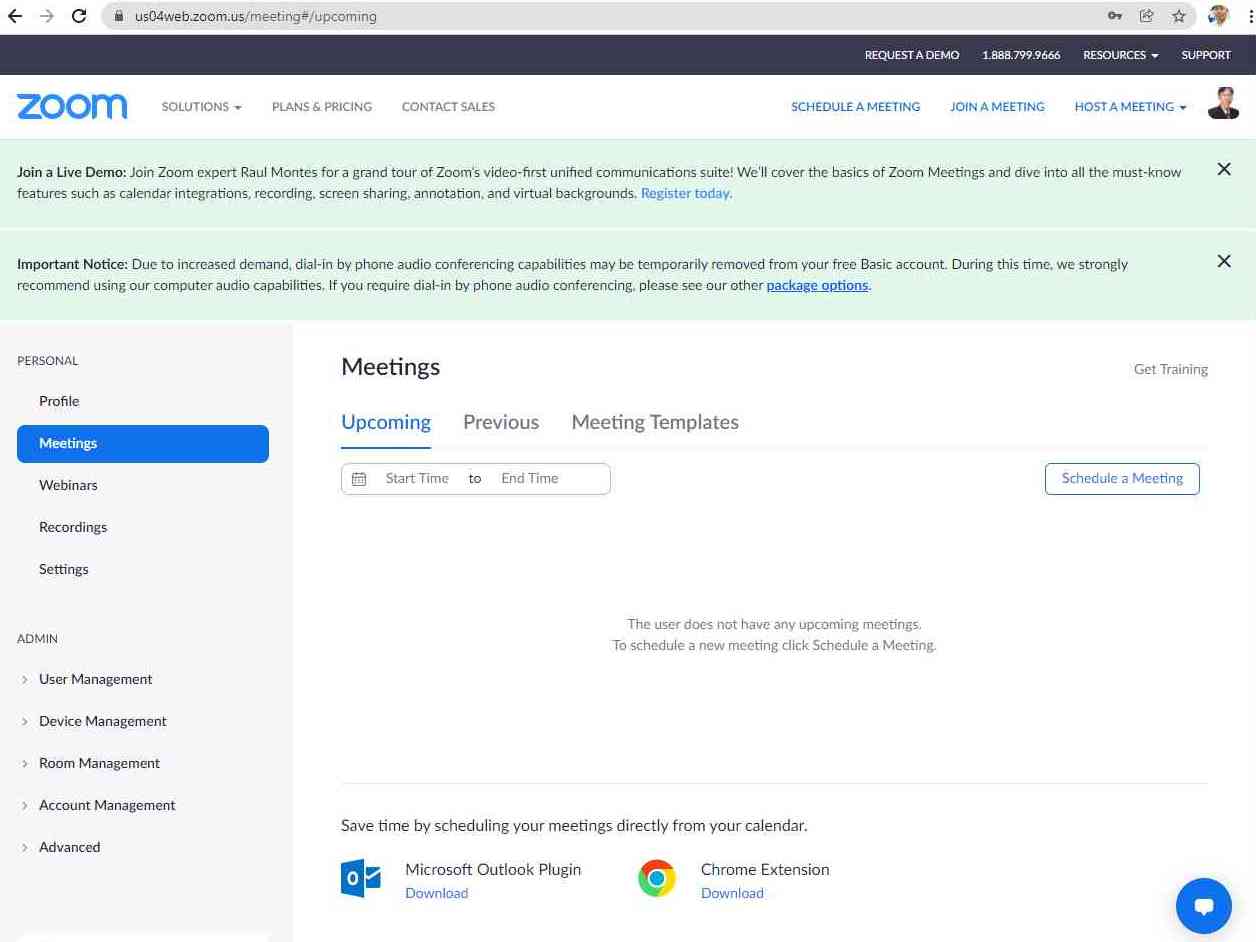
Task: Click the Start Time input field
Action: point(417,479)
